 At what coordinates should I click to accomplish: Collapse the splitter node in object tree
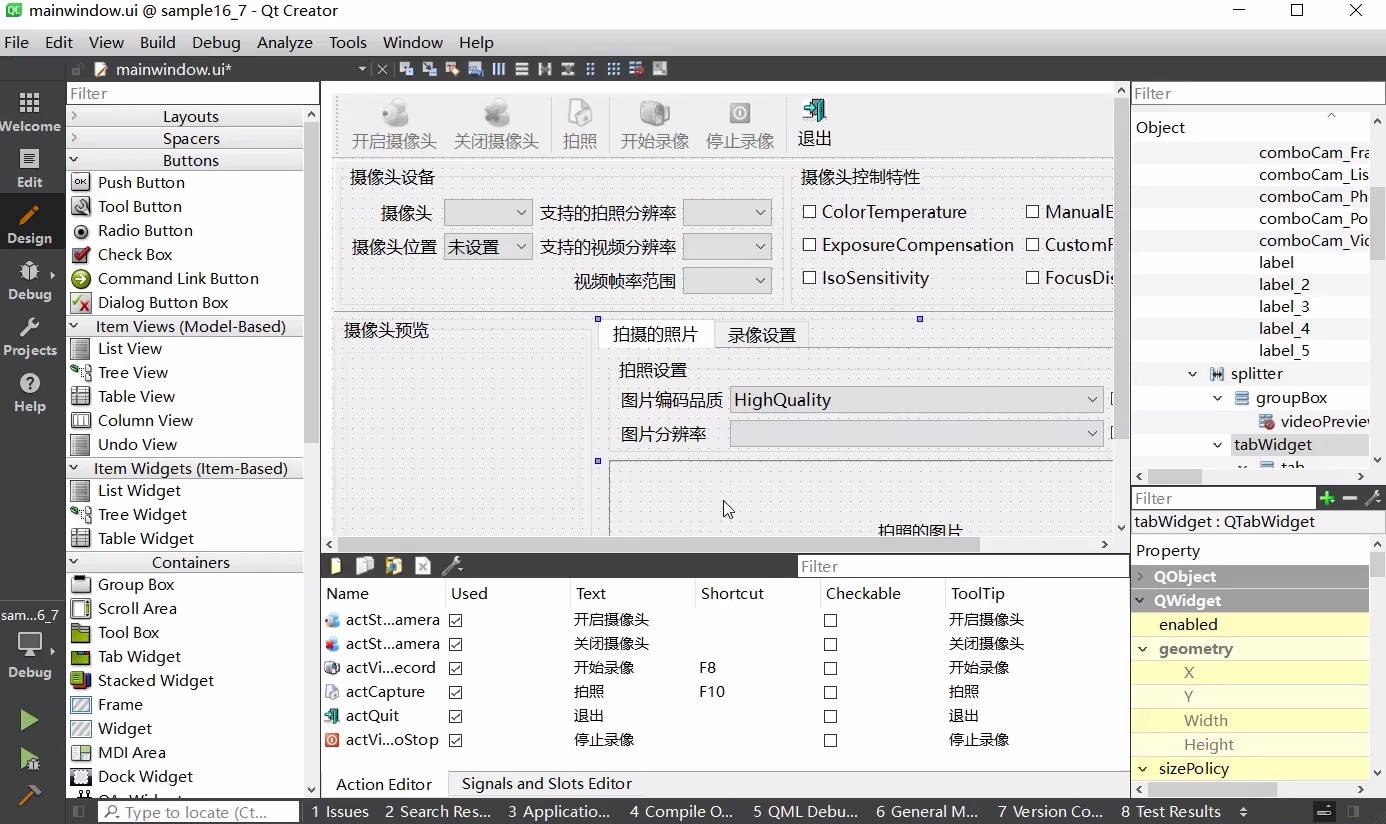(x=1193, y=373)
